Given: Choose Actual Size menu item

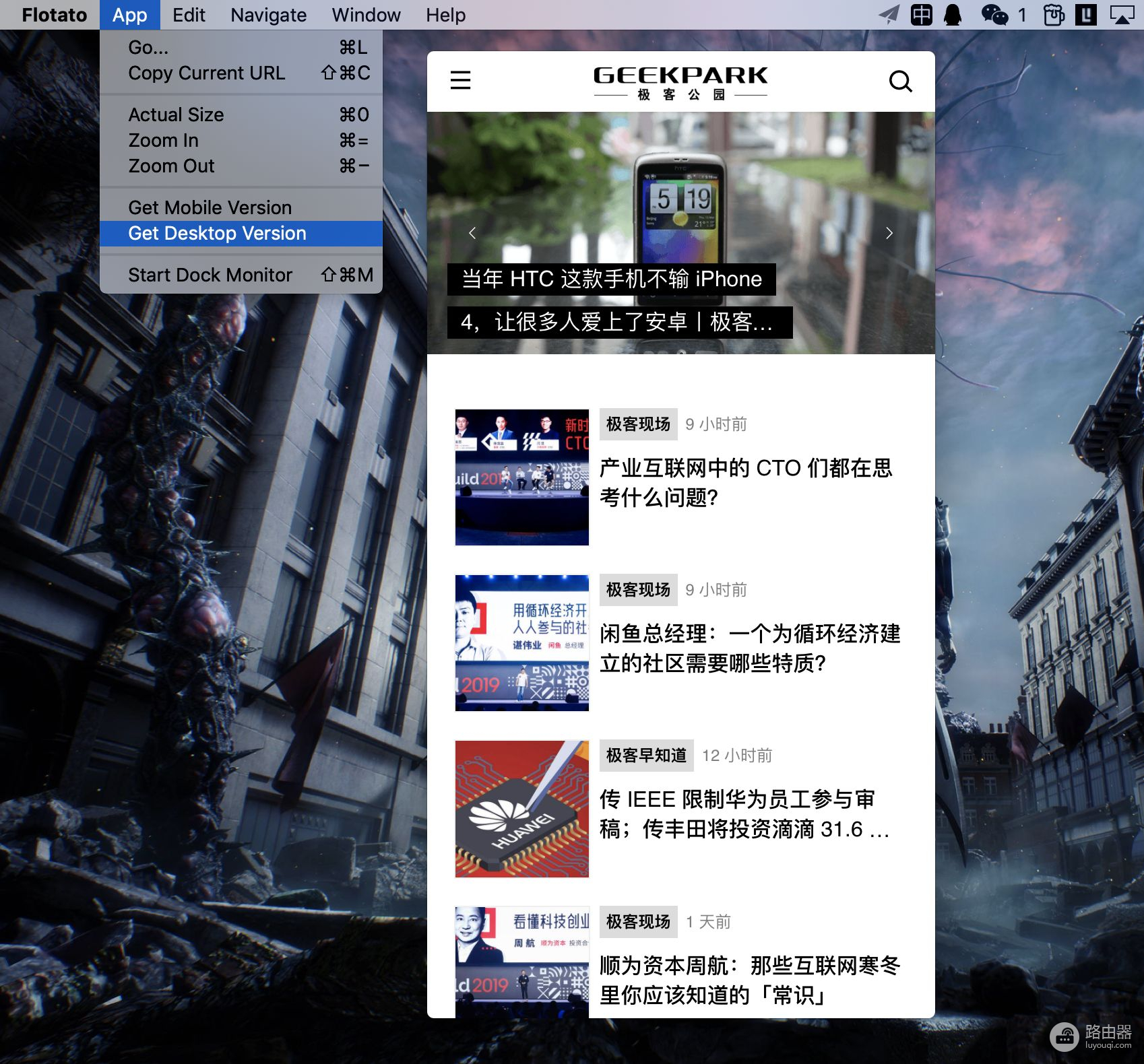Looking at the screenshot, I should pyautogui.click(x=241, y=114).
